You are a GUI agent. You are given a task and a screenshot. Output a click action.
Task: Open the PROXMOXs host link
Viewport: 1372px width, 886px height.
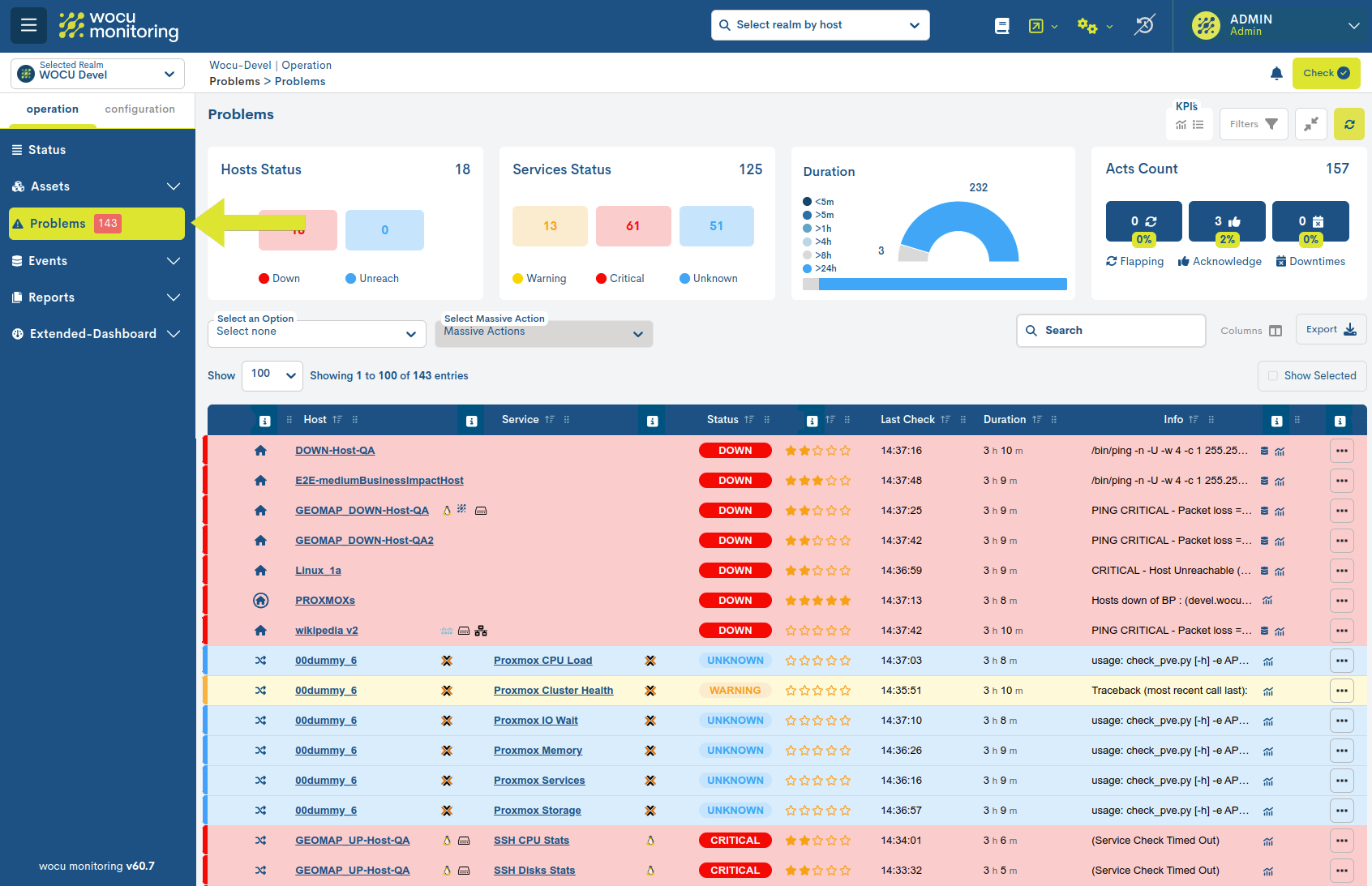pyautogui.click(x=324, y=601)
